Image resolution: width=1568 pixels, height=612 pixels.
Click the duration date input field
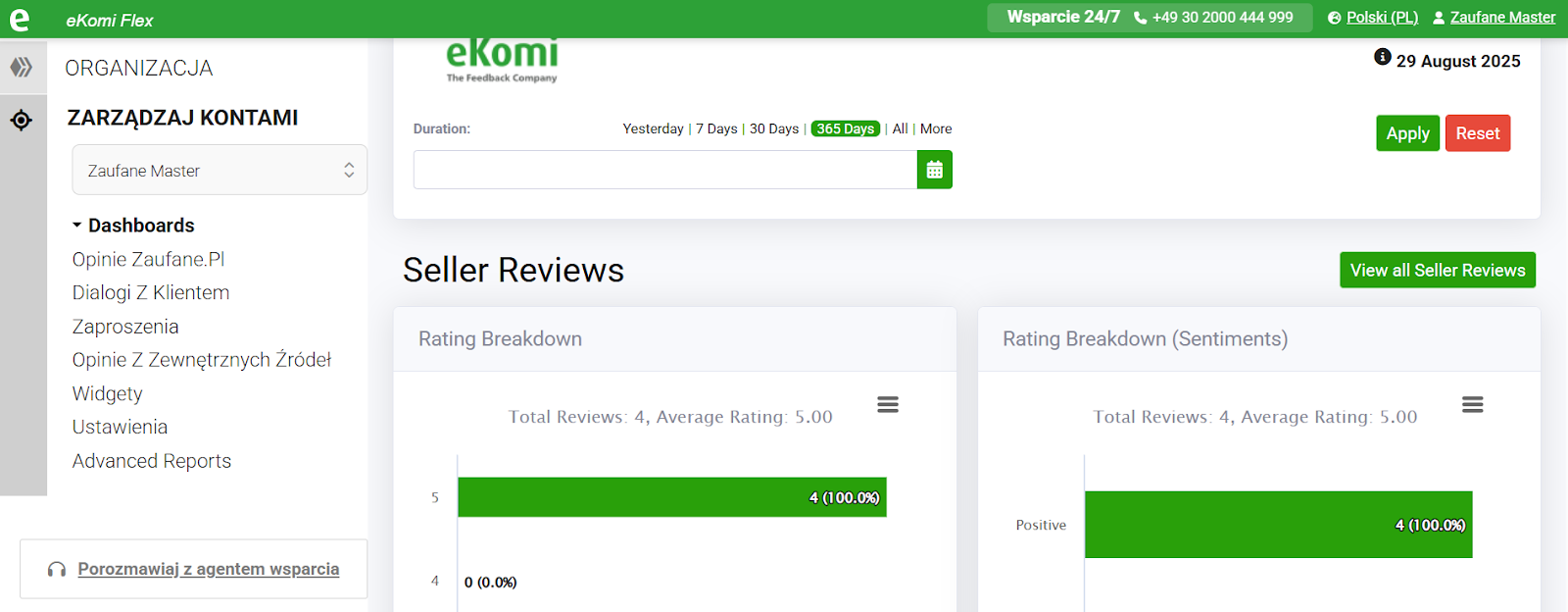tap(664, 170)
